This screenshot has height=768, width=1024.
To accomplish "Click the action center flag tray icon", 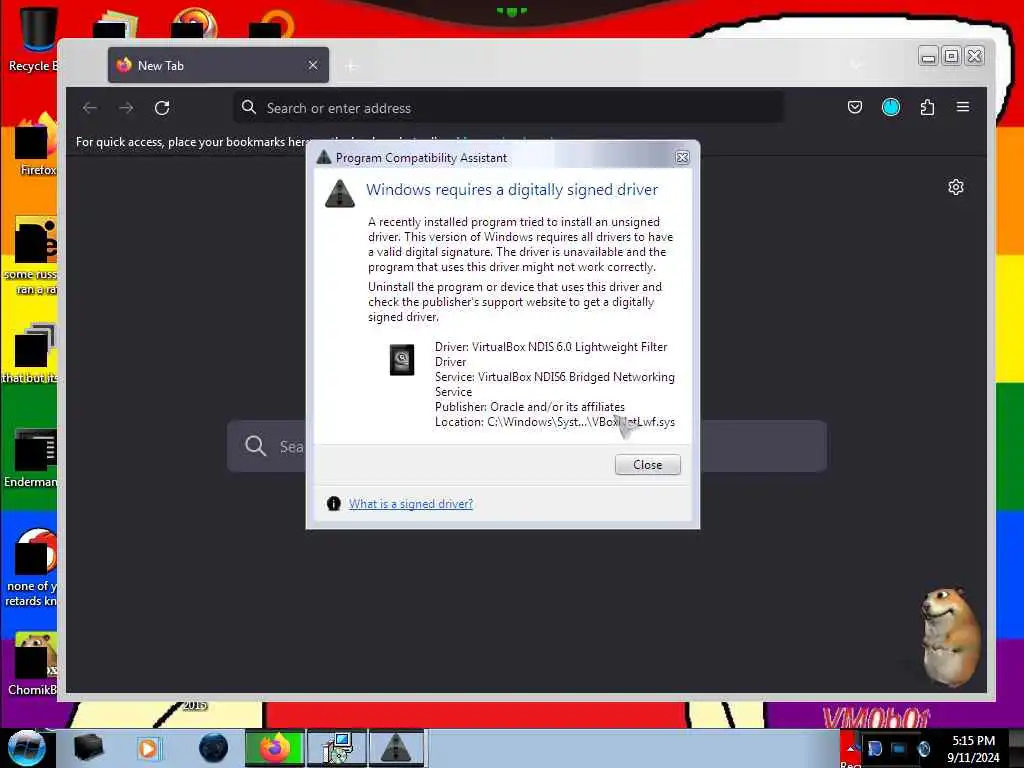I will tap(874, 748).
